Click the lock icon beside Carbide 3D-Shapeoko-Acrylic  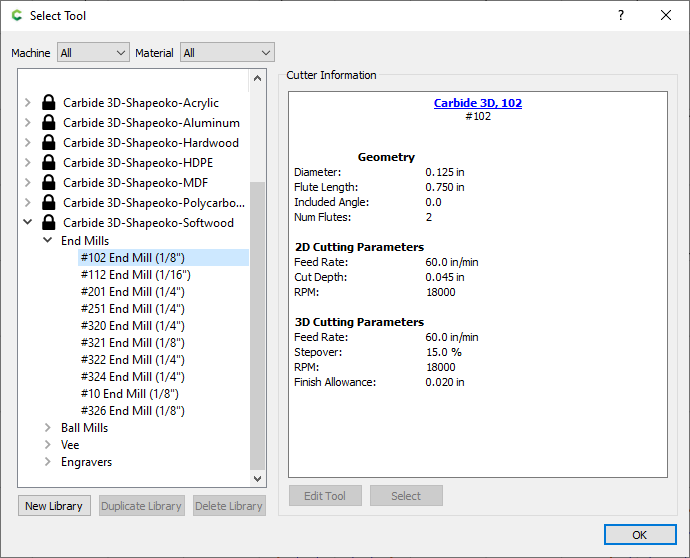point(48,103)
